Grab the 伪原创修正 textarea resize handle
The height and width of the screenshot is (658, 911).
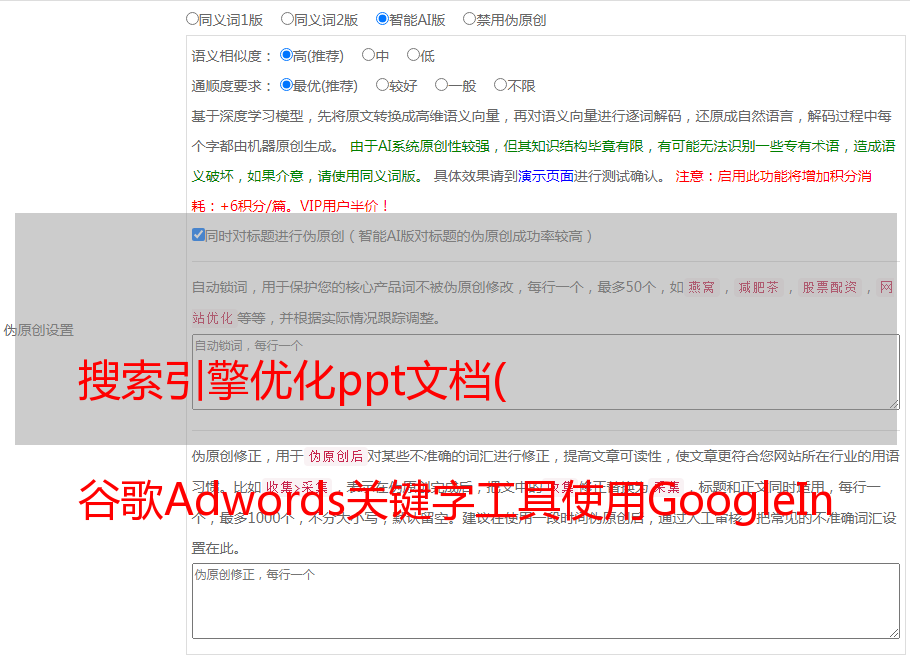[894, 634]
